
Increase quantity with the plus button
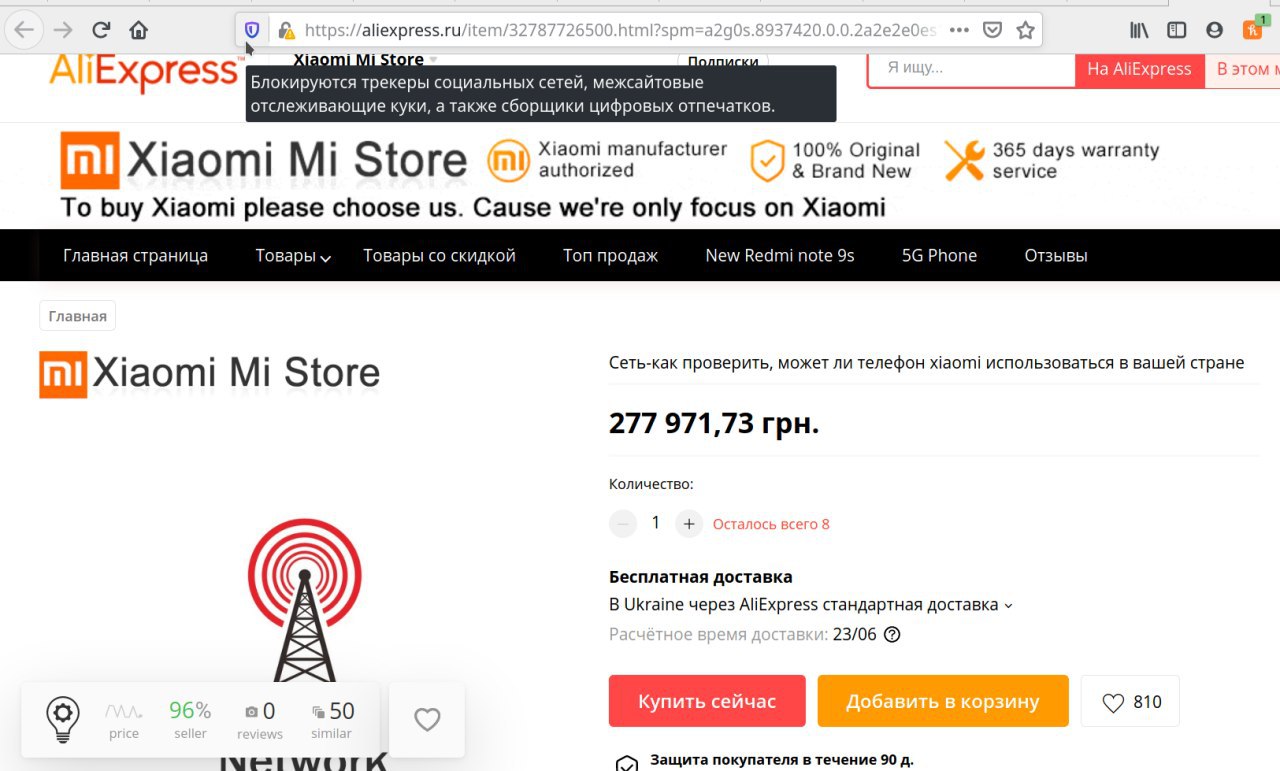click(x=689, y=523)
